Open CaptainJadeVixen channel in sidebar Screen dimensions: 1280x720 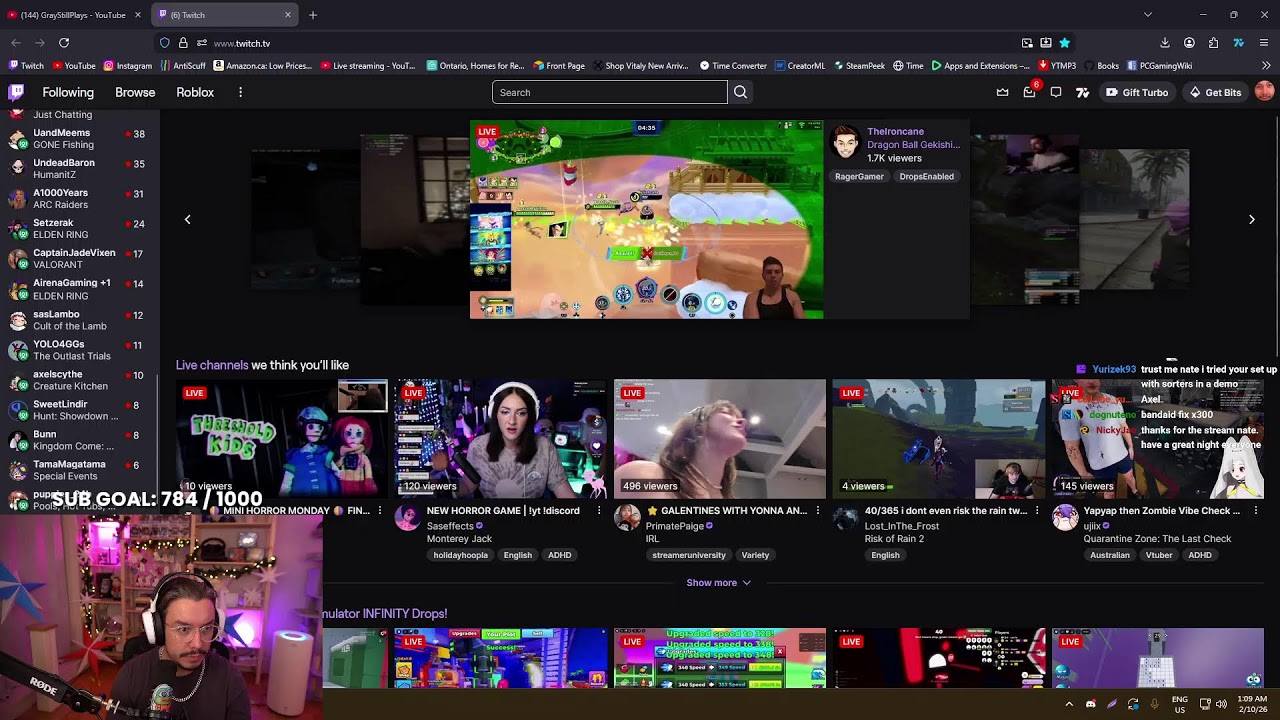pos(80,259)
